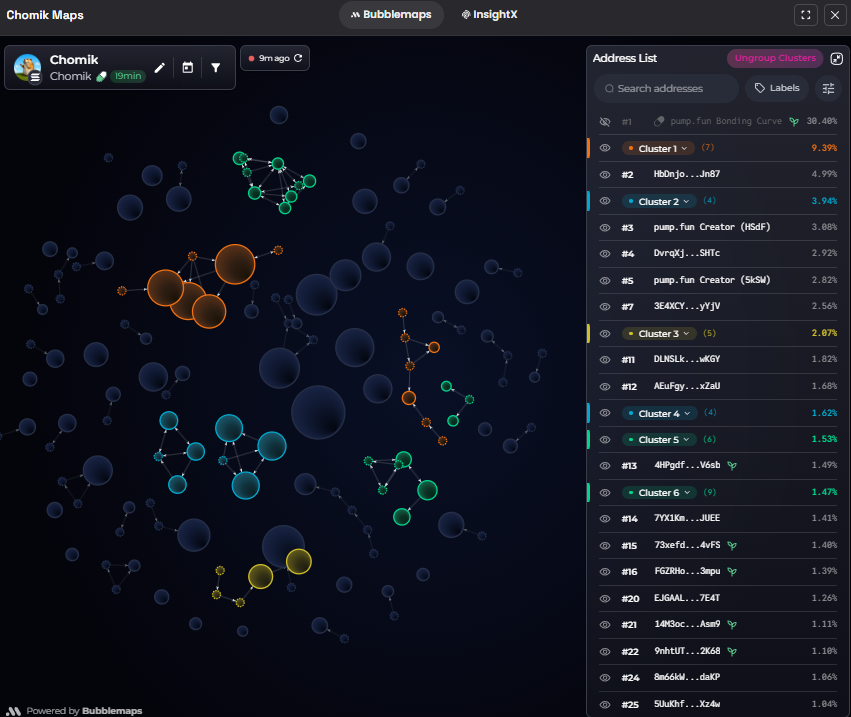The width and height of the screenshot is (851, 717).
Task: Open the funnel filter icon
Action: coord(215,68)
